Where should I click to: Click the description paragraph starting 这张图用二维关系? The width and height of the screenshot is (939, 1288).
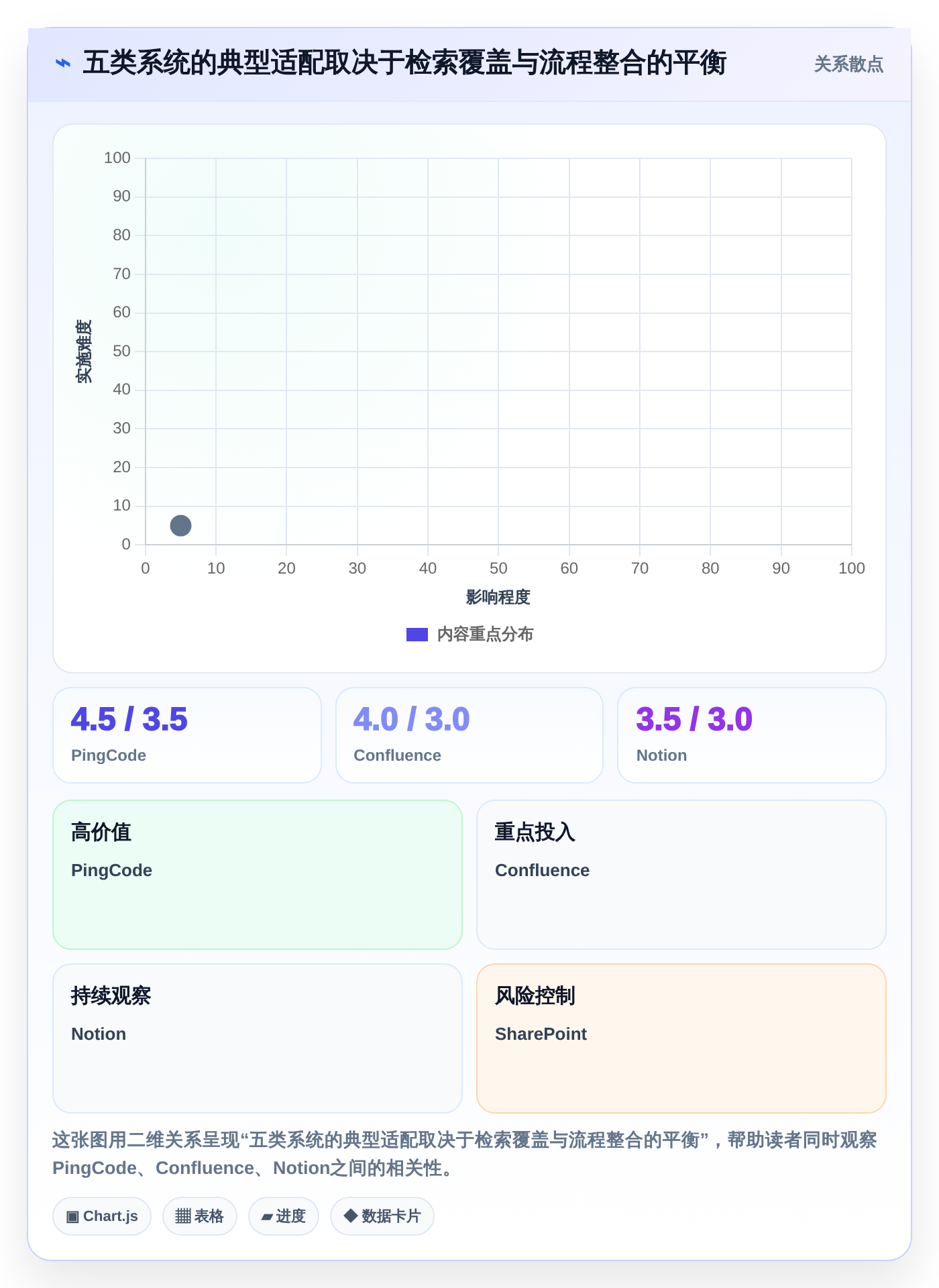click(465, 1154)
